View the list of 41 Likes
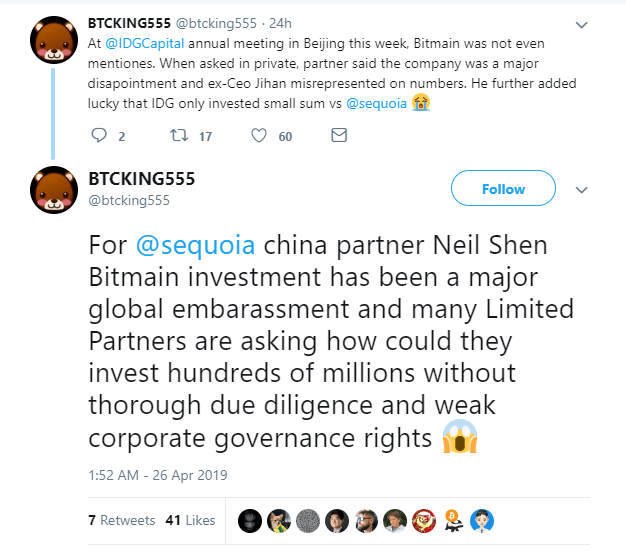Screen dimensions: 626x554 (190, 520)
